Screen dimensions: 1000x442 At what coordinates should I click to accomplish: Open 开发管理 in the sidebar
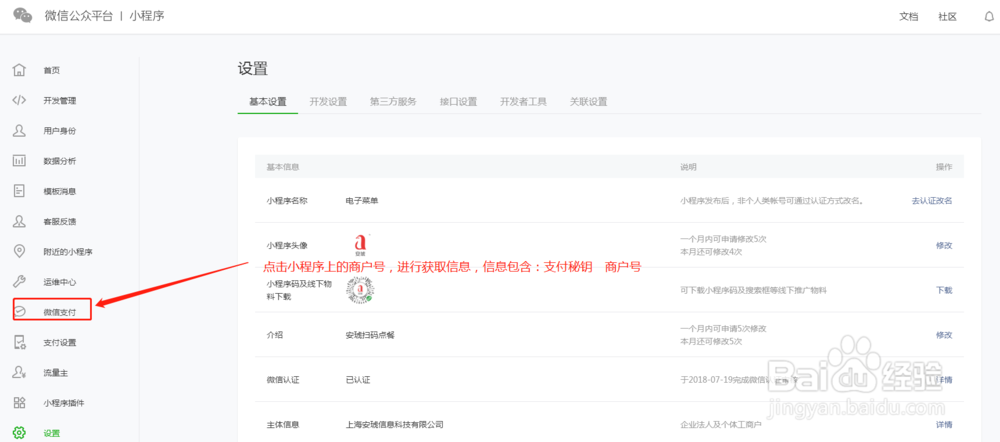tap(60, 101)
